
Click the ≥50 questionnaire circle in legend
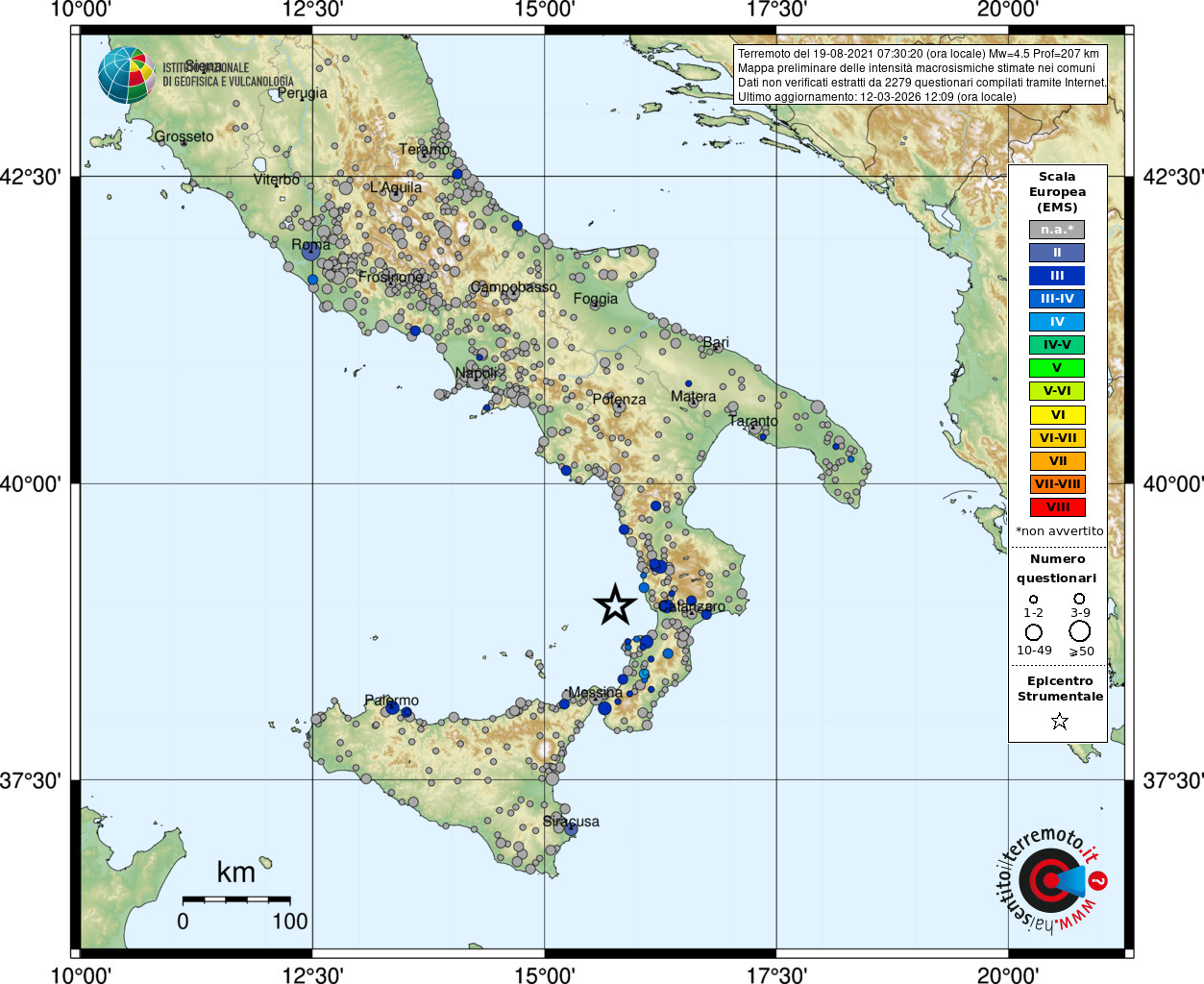coord(1080,631)
